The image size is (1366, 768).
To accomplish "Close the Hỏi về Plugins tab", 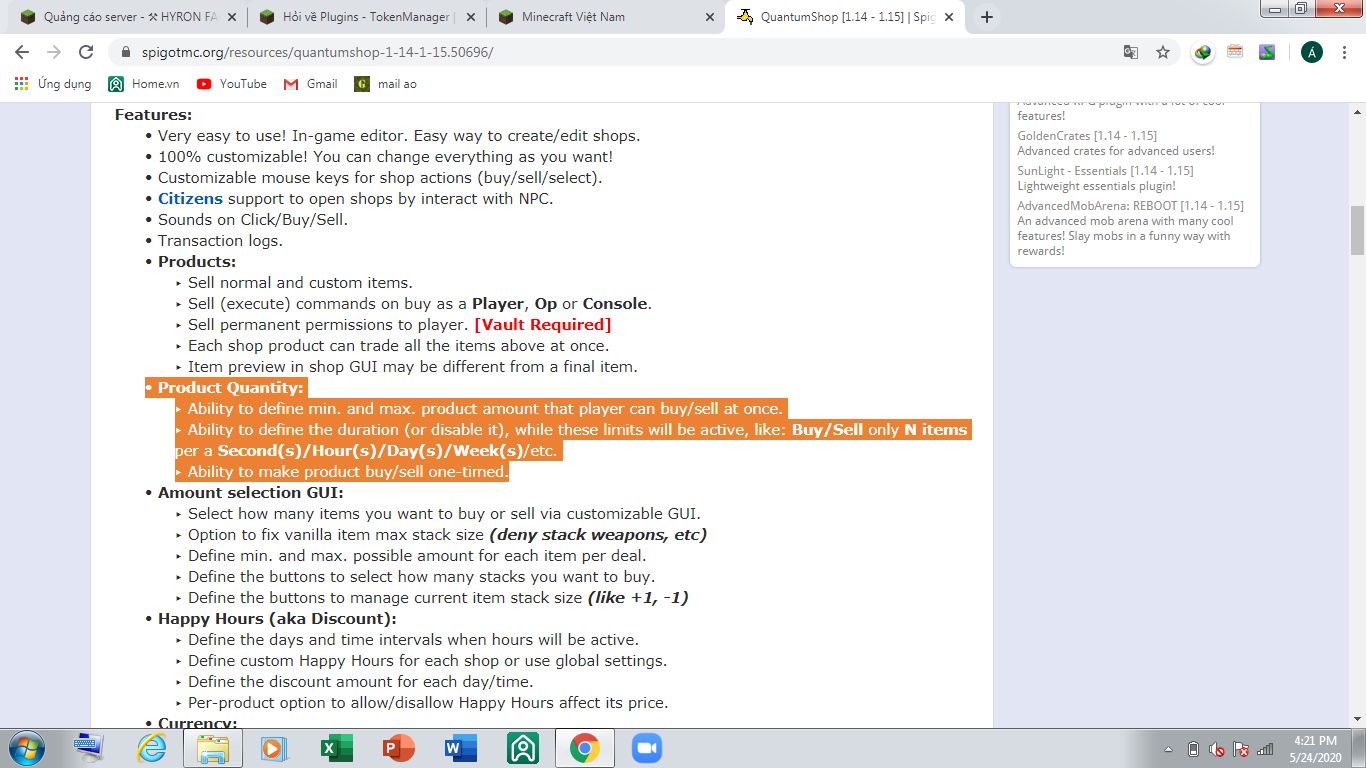I will 470,17.
